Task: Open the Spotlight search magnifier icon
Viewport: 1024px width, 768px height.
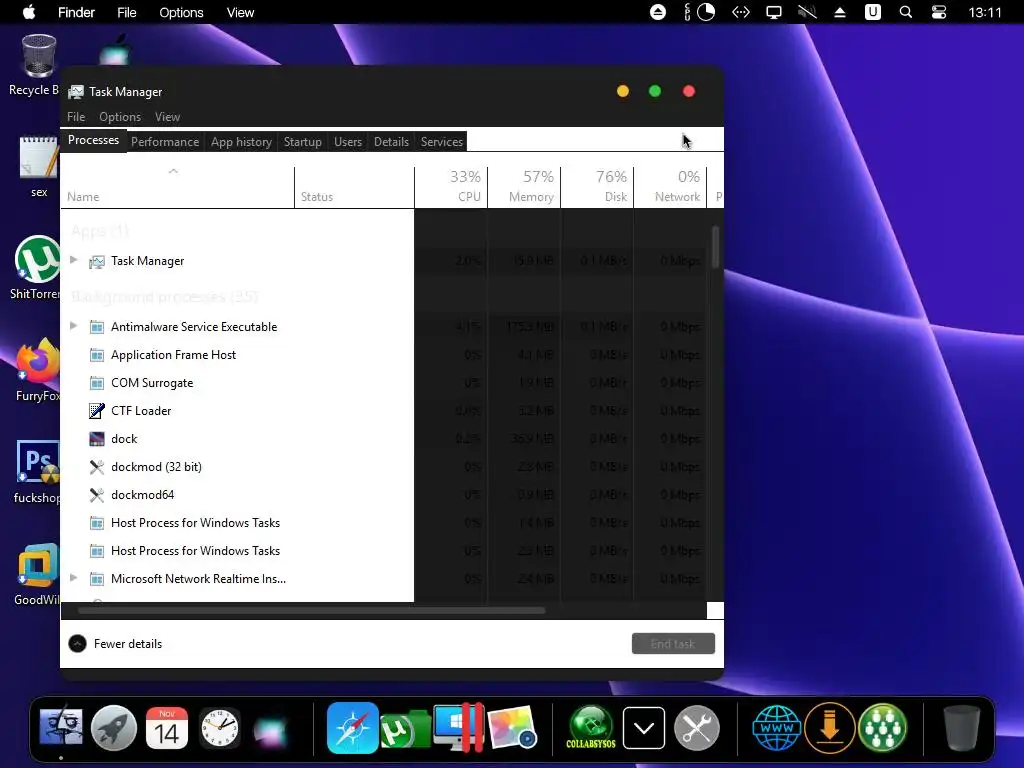Action: click(906, 12)
